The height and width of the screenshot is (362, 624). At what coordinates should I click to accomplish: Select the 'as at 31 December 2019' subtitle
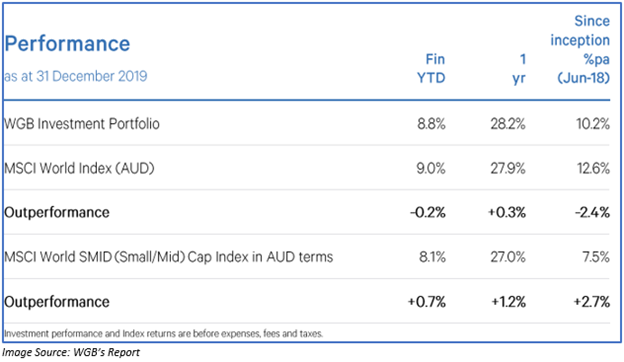point(76,76)
